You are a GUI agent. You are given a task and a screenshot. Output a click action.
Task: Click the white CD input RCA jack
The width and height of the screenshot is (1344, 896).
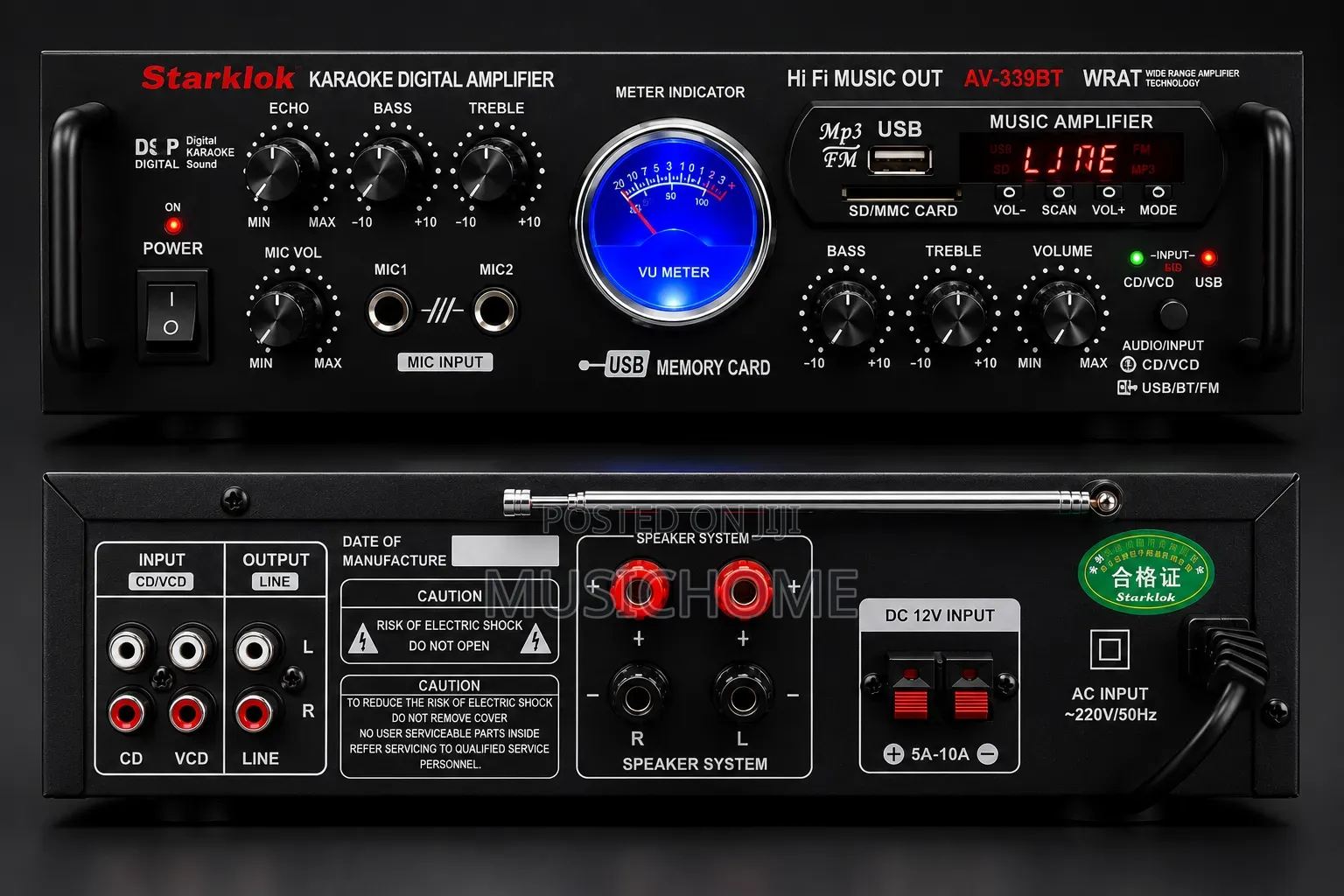[x=127, y=650]
